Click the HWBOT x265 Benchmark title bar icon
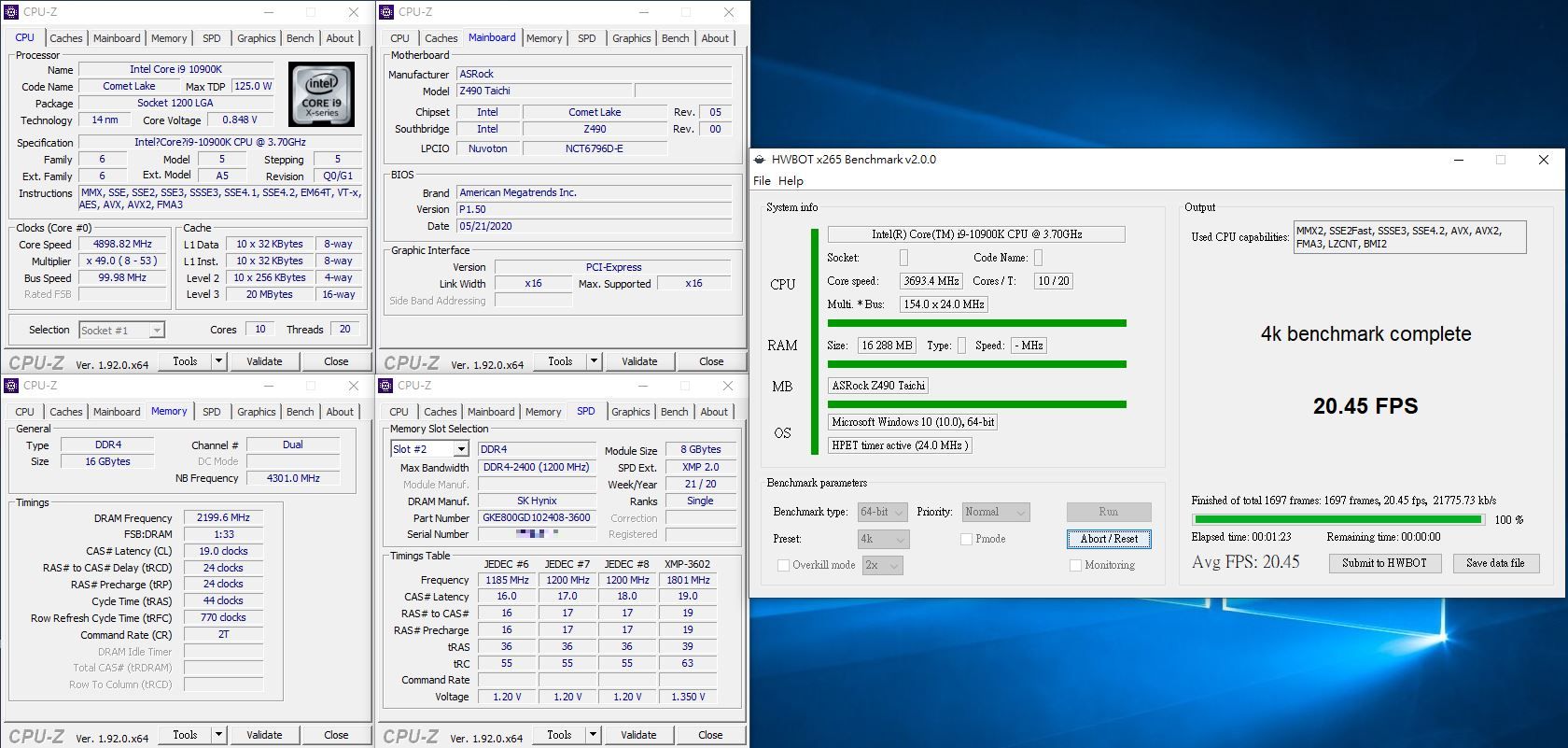 coord(760,160)
